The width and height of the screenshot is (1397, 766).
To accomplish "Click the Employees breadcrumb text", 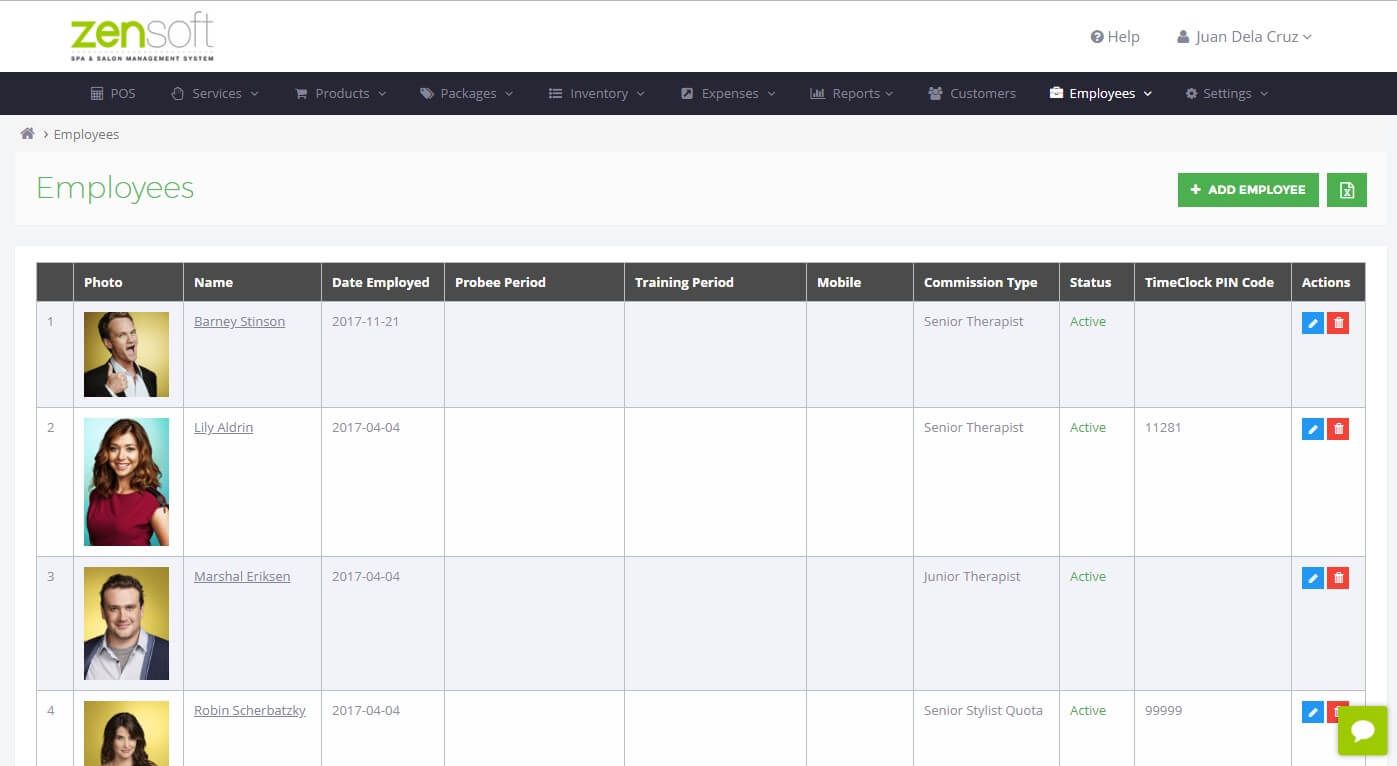I will click(x=86, y=134).
